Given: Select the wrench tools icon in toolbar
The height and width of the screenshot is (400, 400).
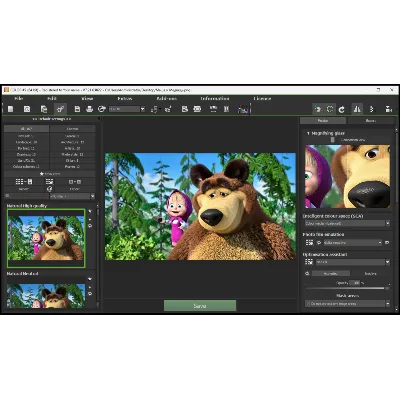Looking at the screenshot, I should click(61, 109).
